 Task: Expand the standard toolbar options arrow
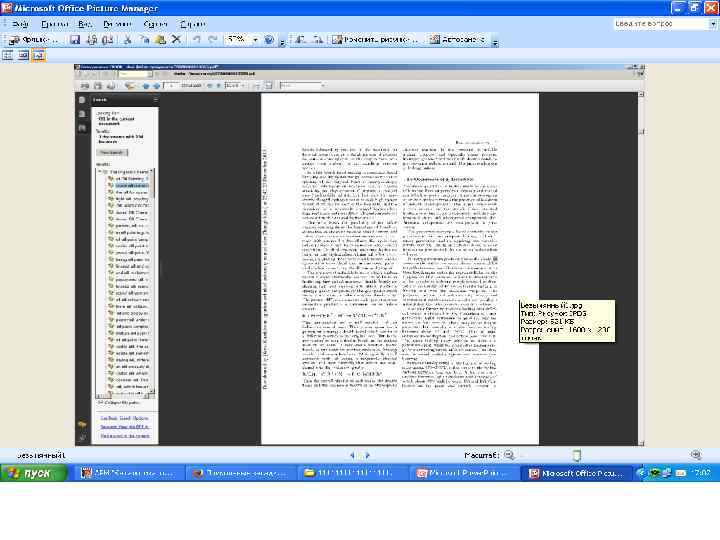282,42
